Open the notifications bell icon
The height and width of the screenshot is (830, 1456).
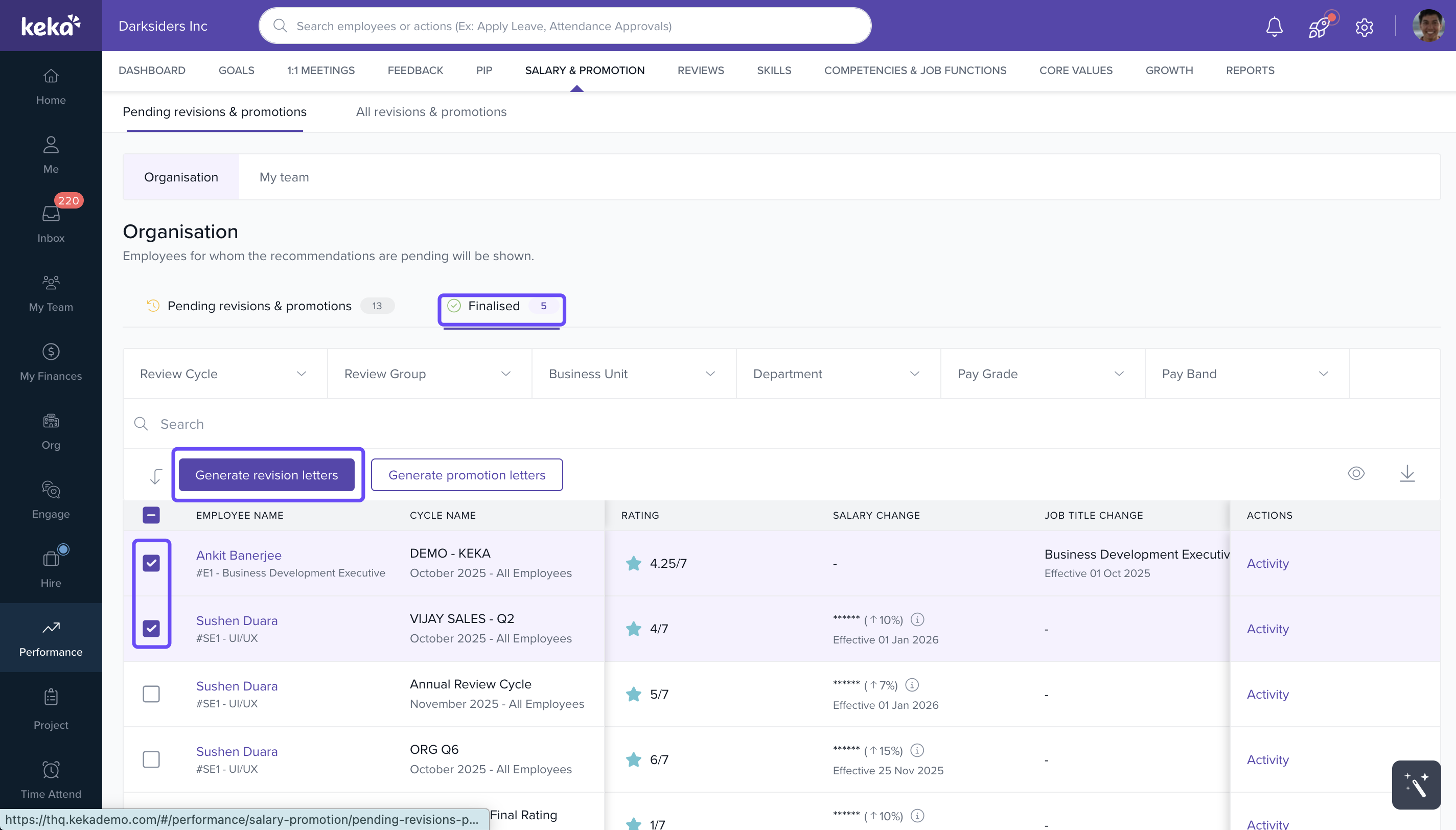tap(1274, 27)
